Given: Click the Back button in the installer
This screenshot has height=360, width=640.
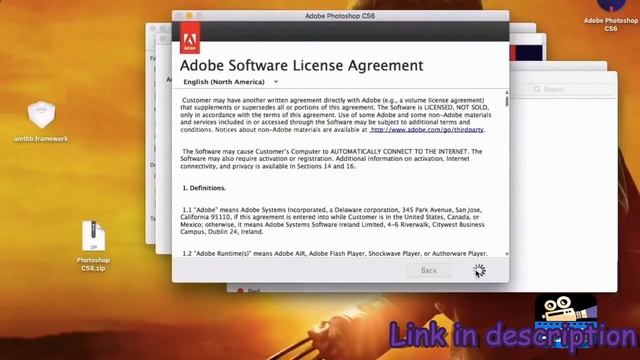Looking at the screenshot, I should coord(429,271).
